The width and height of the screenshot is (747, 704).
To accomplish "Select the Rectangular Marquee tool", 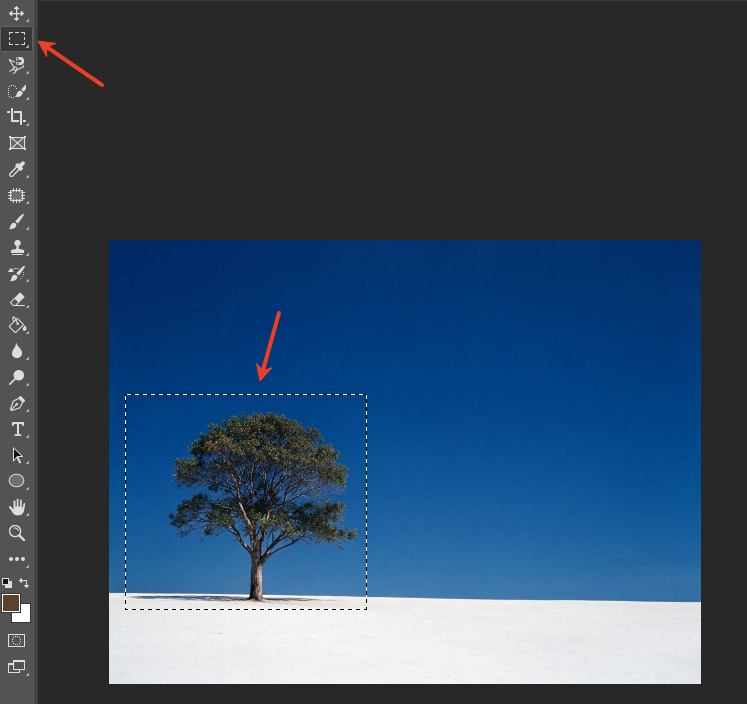I will click(x=17, y=39).
